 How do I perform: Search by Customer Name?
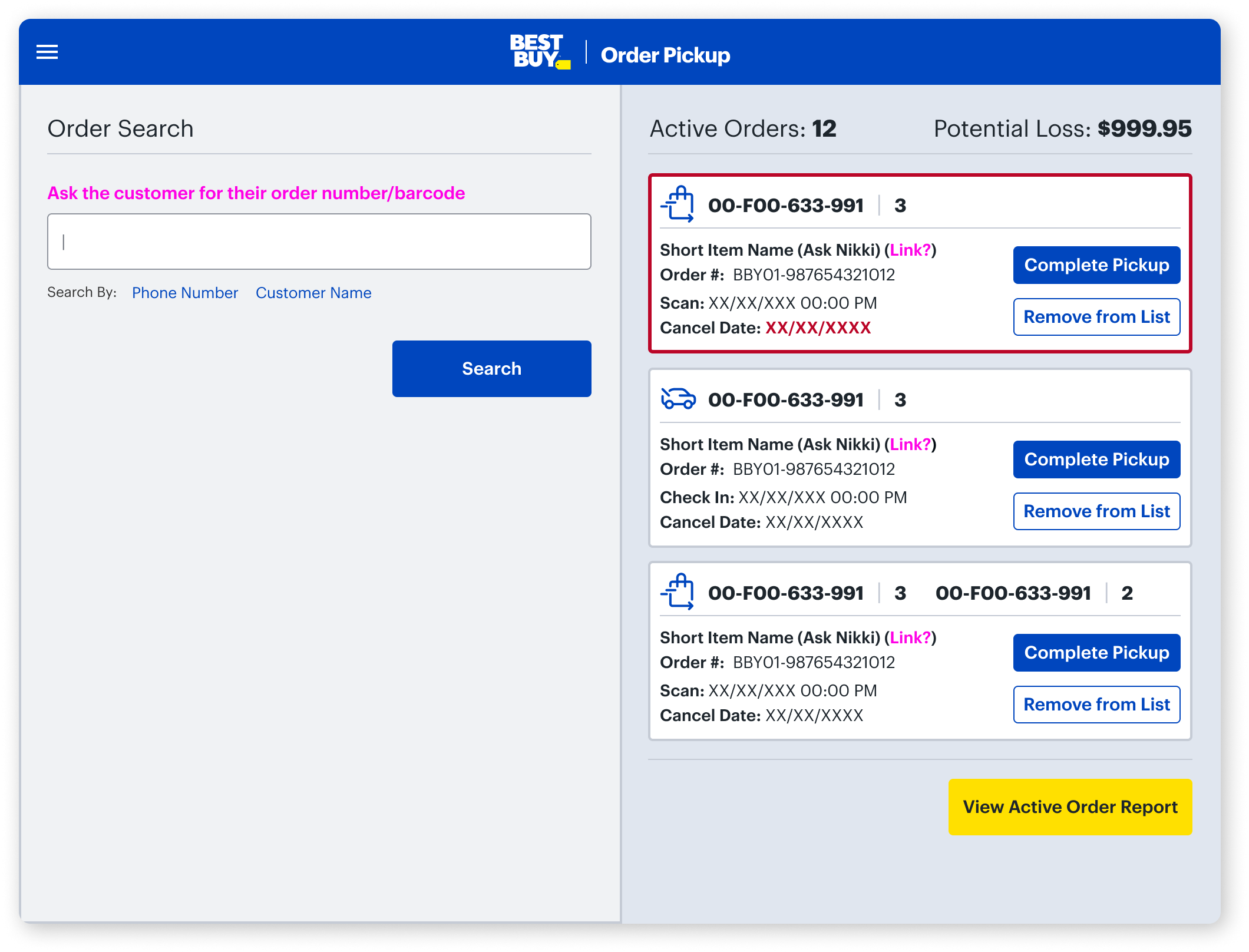coord(313,293)
